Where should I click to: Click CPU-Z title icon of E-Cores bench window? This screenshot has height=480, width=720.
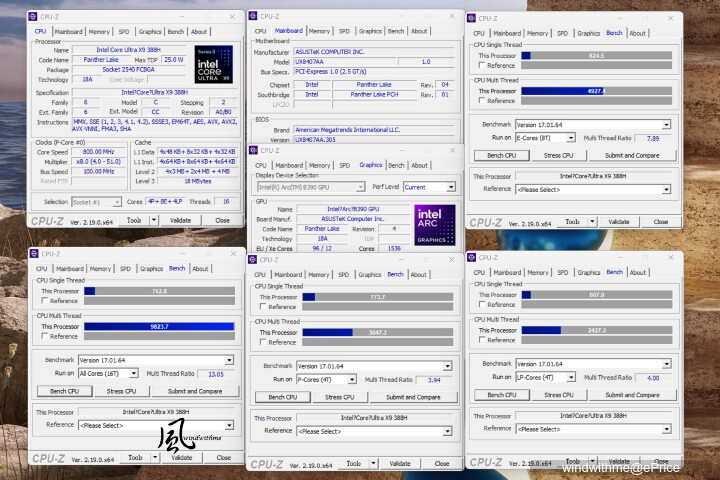pyautogui.click(x=471, y=18)
